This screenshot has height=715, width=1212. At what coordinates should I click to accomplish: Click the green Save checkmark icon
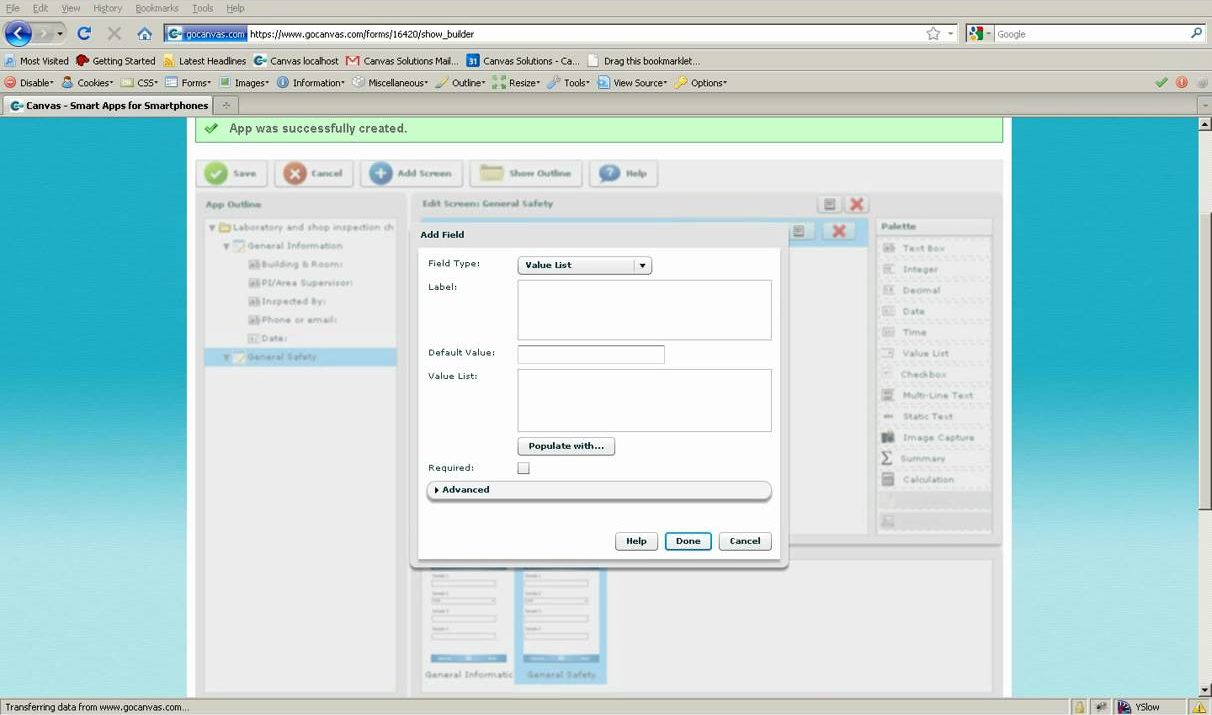click(x=216, y=173)
